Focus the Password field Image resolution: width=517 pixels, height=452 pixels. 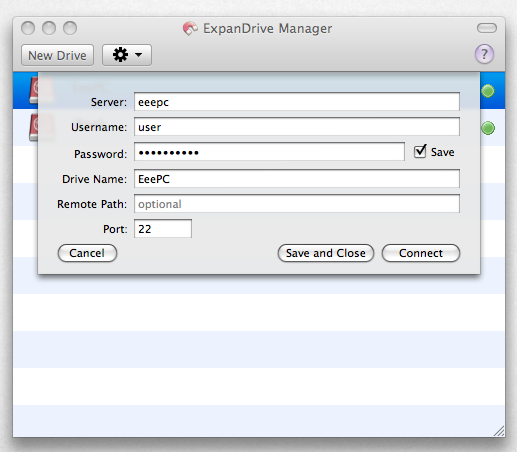coord(269,152)
